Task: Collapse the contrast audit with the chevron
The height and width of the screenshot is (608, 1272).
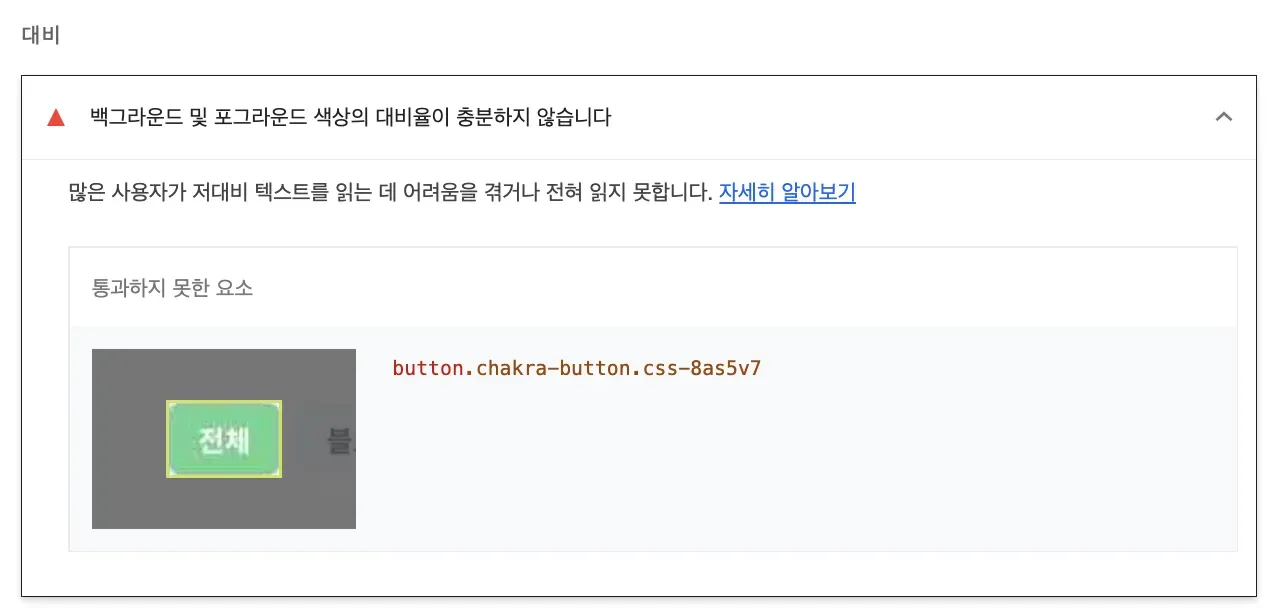Action: pyautogui.click(x=1223, y=117)
